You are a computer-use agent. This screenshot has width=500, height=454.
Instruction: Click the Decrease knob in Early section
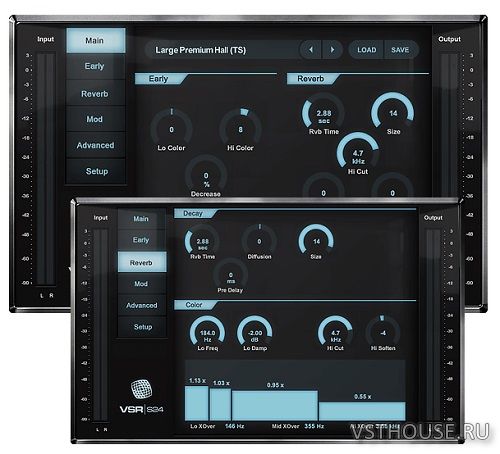click(206, 175)
